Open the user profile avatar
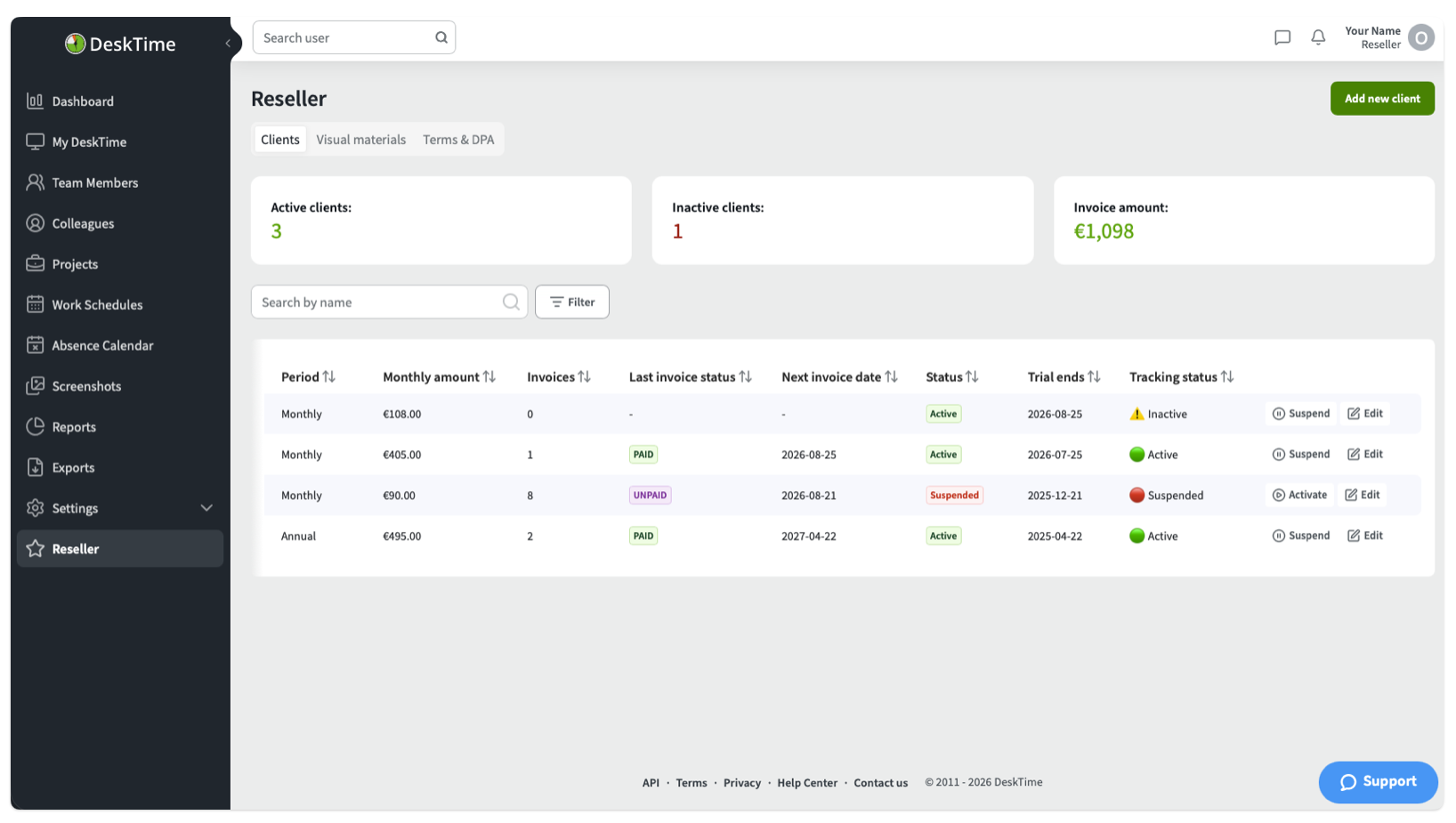 pos(1421,37)
